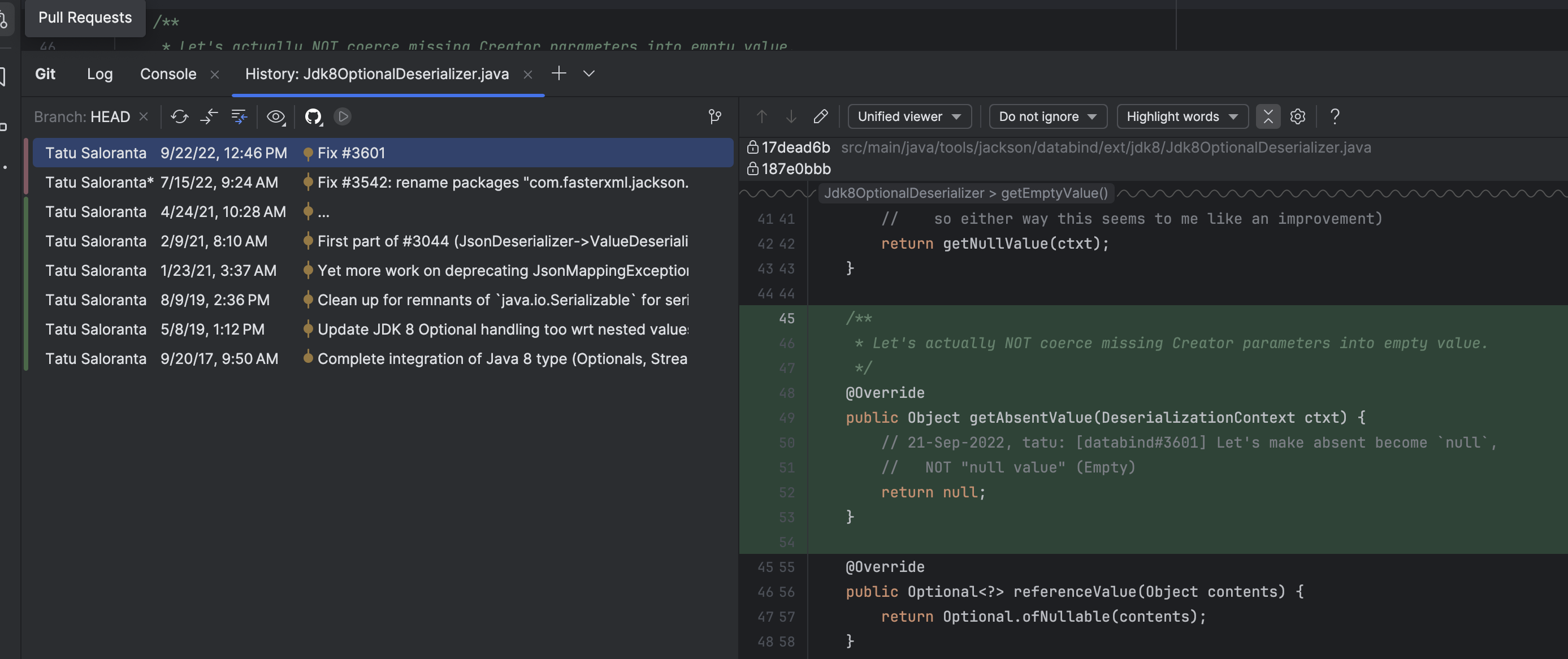Image resolution: width=1568 pixels, height=659 pixels.
Task: Click the Refresh history icon
Action: click(x=179, y=116)
